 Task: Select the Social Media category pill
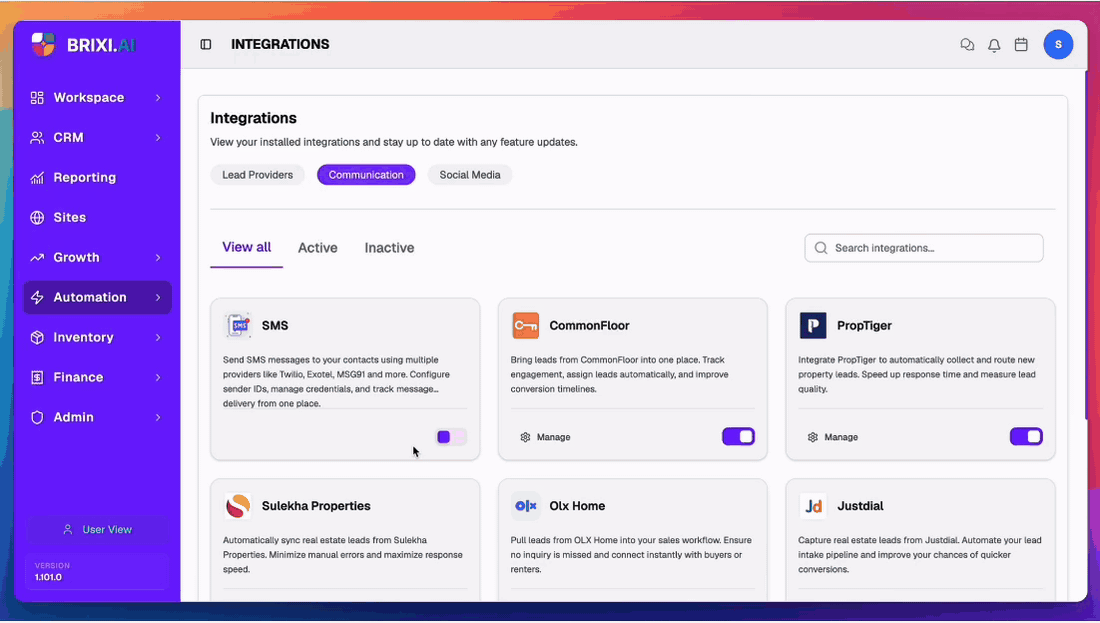coord(470,175)
